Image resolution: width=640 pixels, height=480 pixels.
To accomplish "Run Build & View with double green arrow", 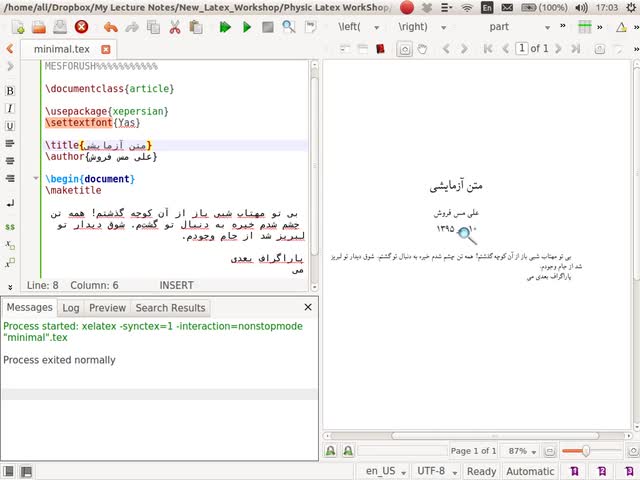I will [225, 27].
